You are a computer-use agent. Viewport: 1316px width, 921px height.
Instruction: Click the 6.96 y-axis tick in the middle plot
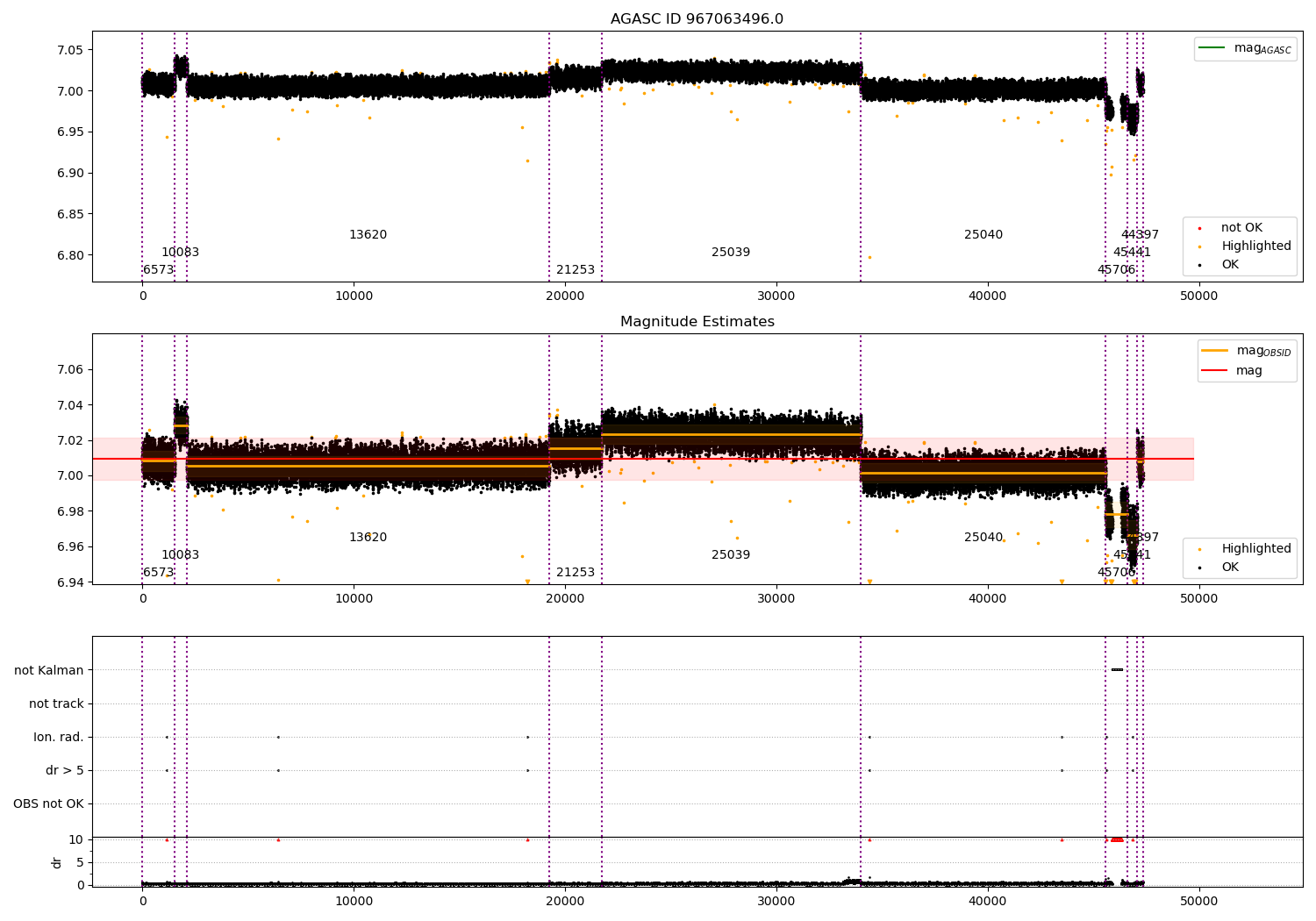point(71,547)
